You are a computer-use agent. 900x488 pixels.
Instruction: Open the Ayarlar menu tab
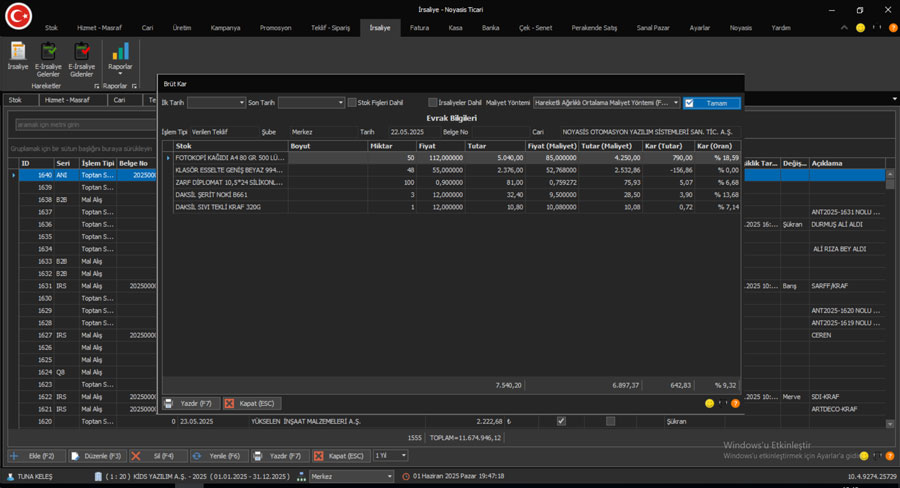700,28
